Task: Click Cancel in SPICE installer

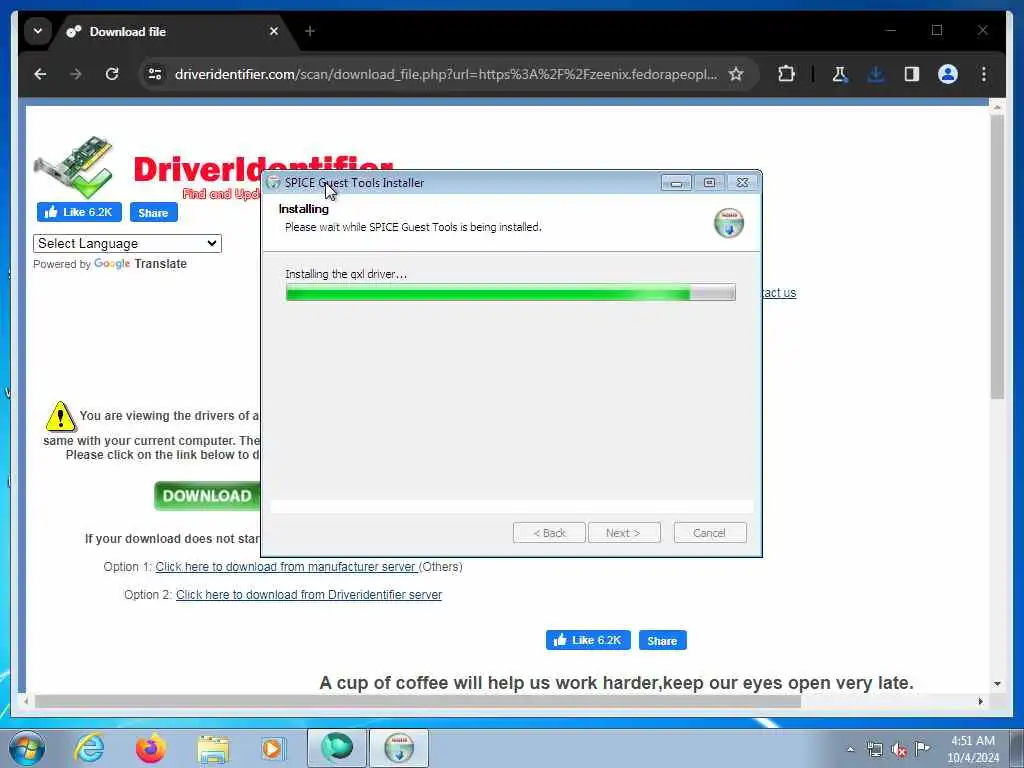Action: 710,533
